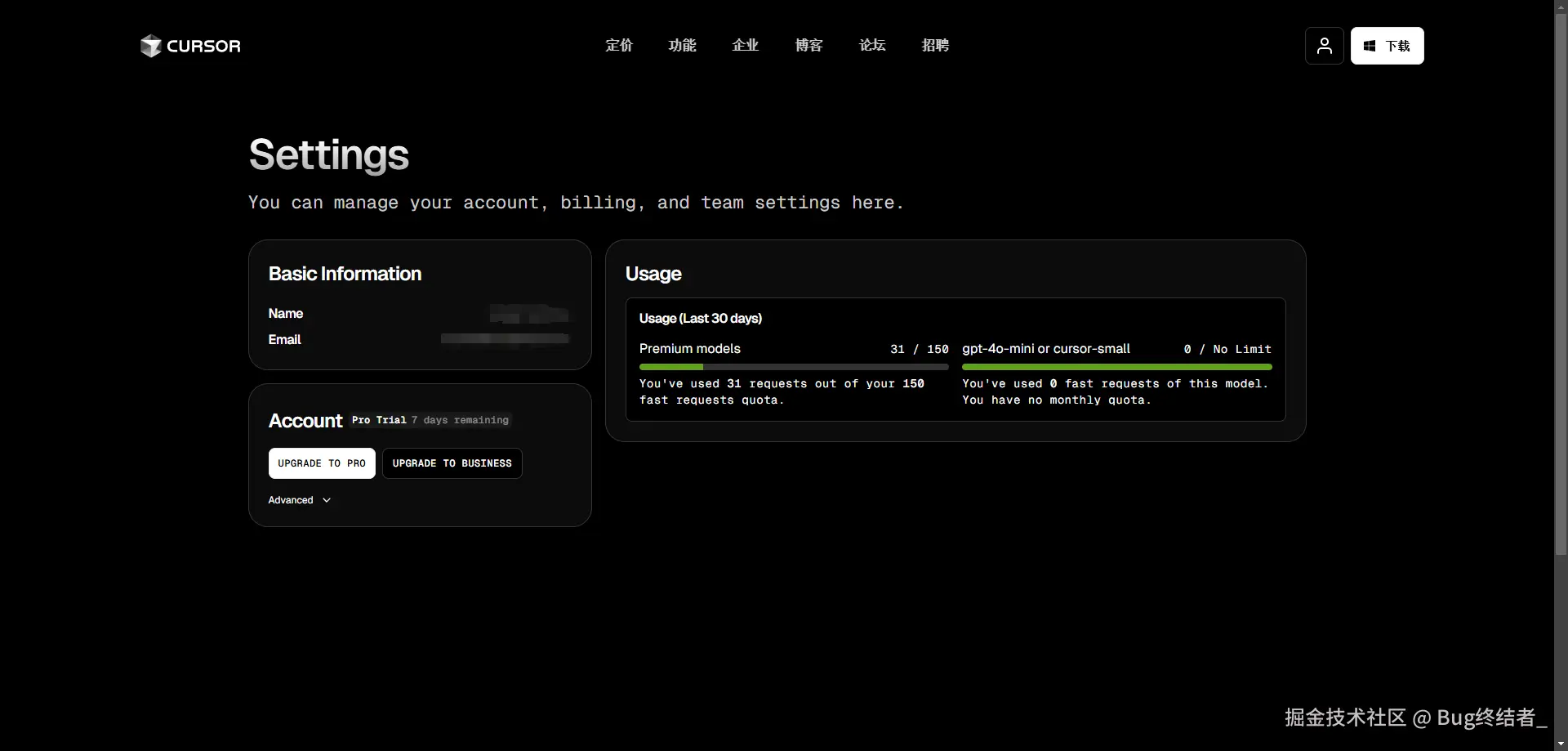Click the scrollbar up arrow

(x=1561, y=6)
